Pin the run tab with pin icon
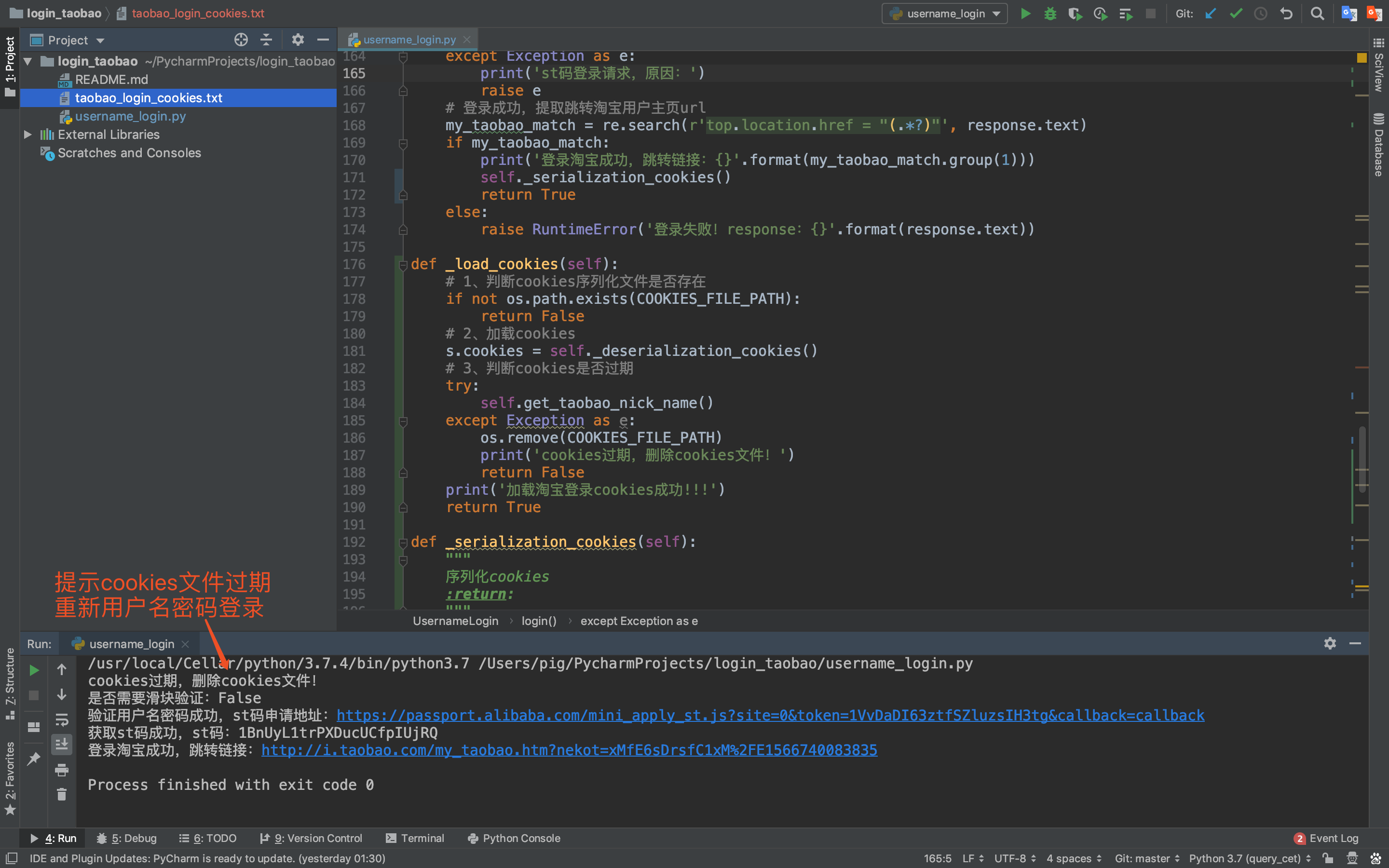Screen dimensions: 1389x868 point(34,759)
